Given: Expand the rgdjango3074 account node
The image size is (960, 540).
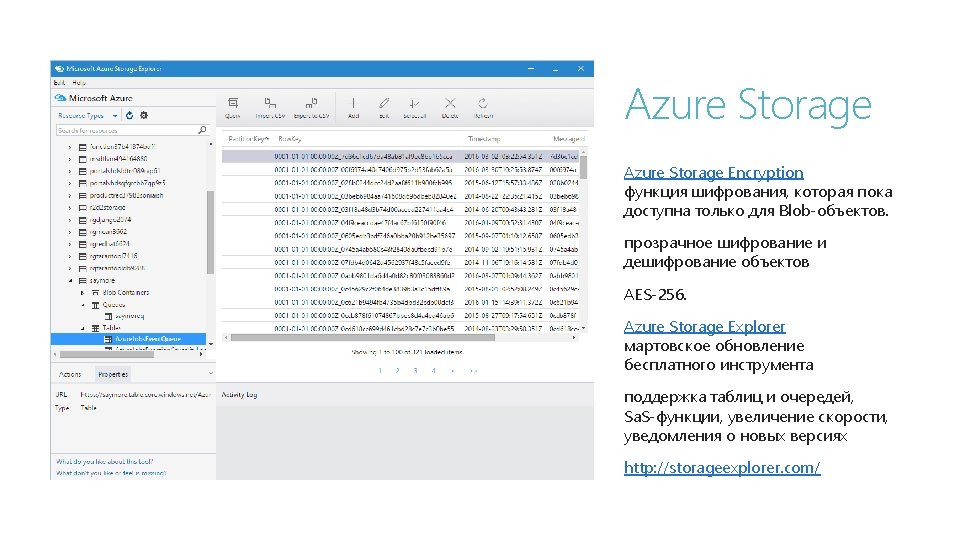Looking at the screenshot, I should click(x=70, y=220).
